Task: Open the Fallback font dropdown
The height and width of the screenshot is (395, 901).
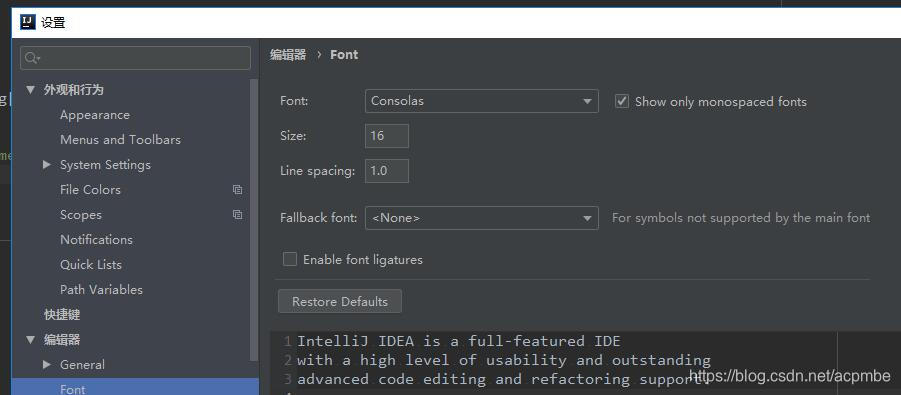Action: tap(482, 218)
